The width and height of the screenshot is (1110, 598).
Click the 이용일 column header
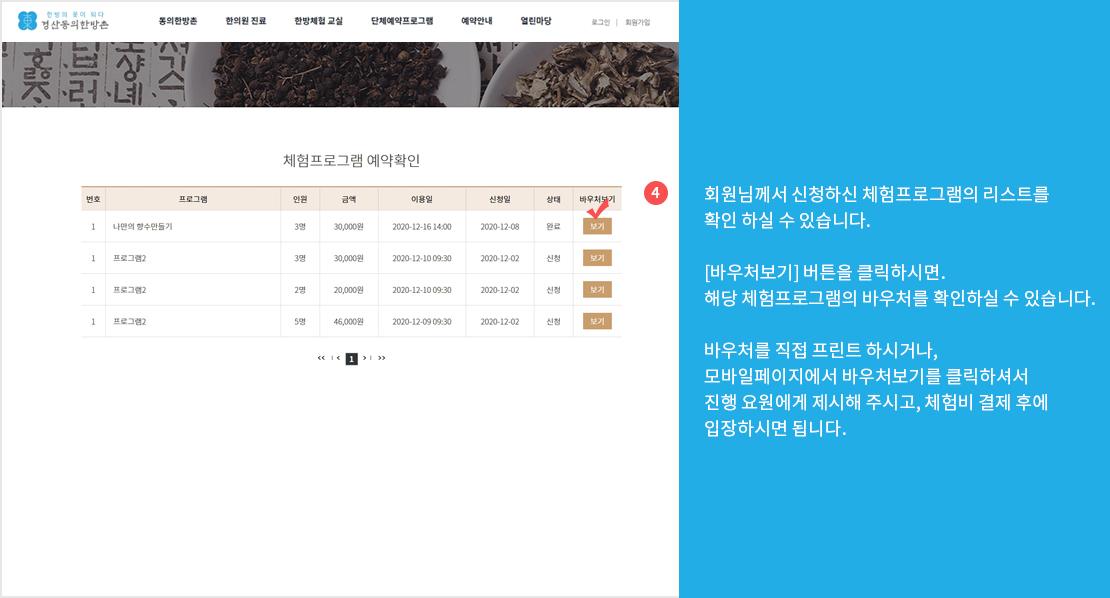tap(422, 200)
